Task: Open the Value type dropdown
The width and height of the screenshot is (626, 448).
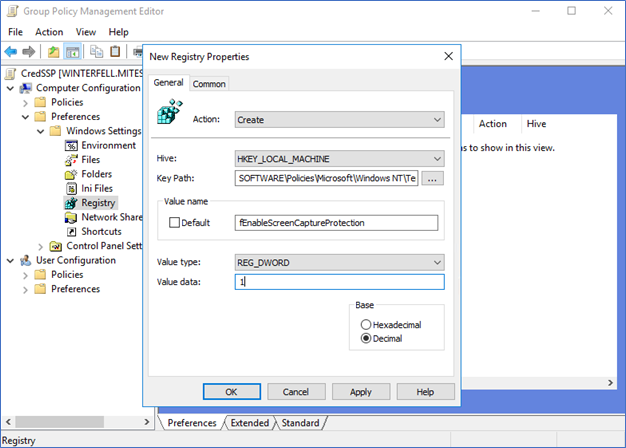Action: point(339,262)
